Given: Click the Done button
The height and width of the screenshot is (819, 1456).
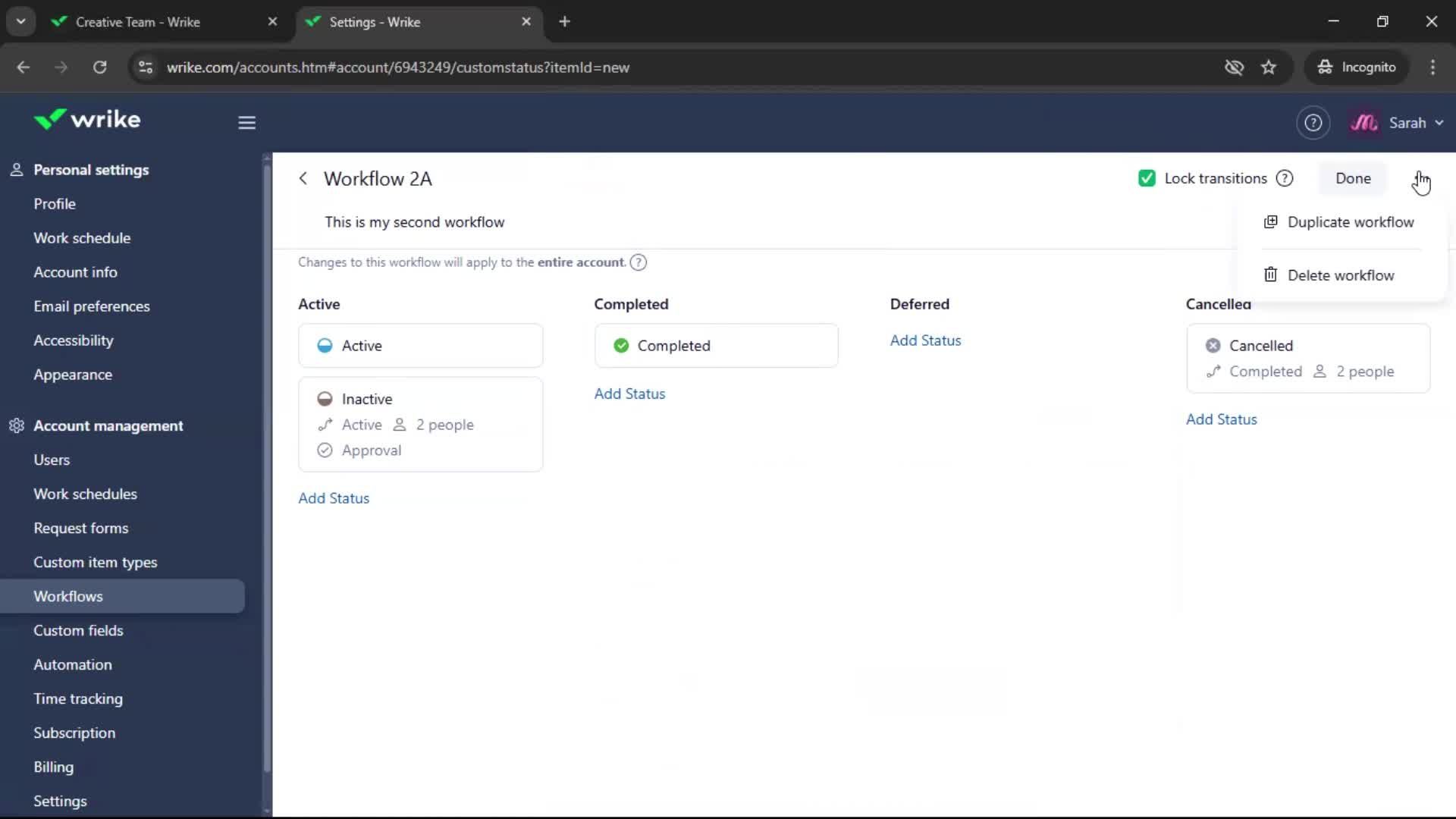Looking at the screenshot, I should [1353, 178].
